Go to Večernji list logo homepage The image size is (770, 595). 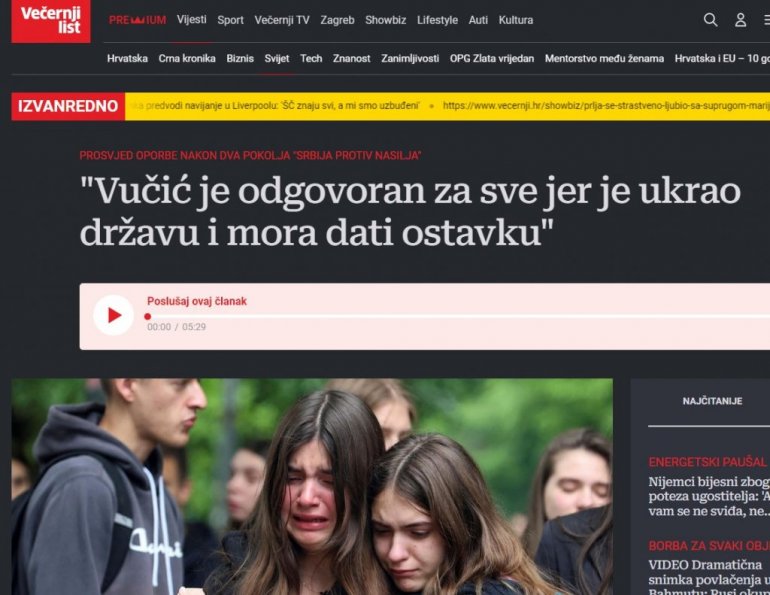tap(51, 21)
